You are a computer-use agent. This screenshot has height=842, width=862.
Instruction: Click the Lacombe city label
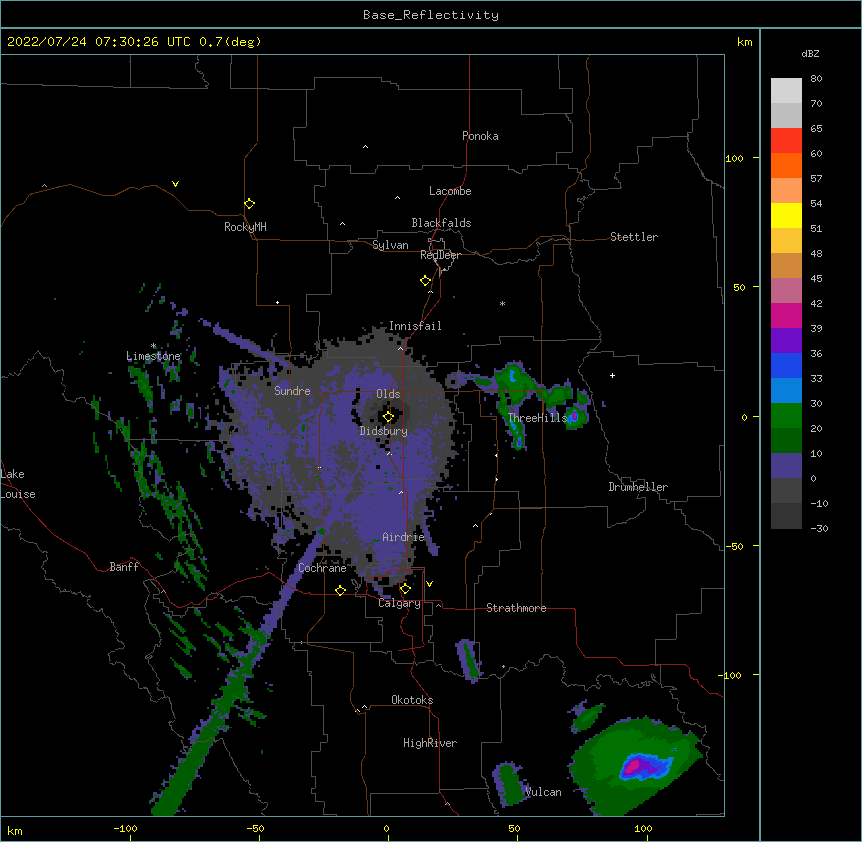[x=450, y=191]
